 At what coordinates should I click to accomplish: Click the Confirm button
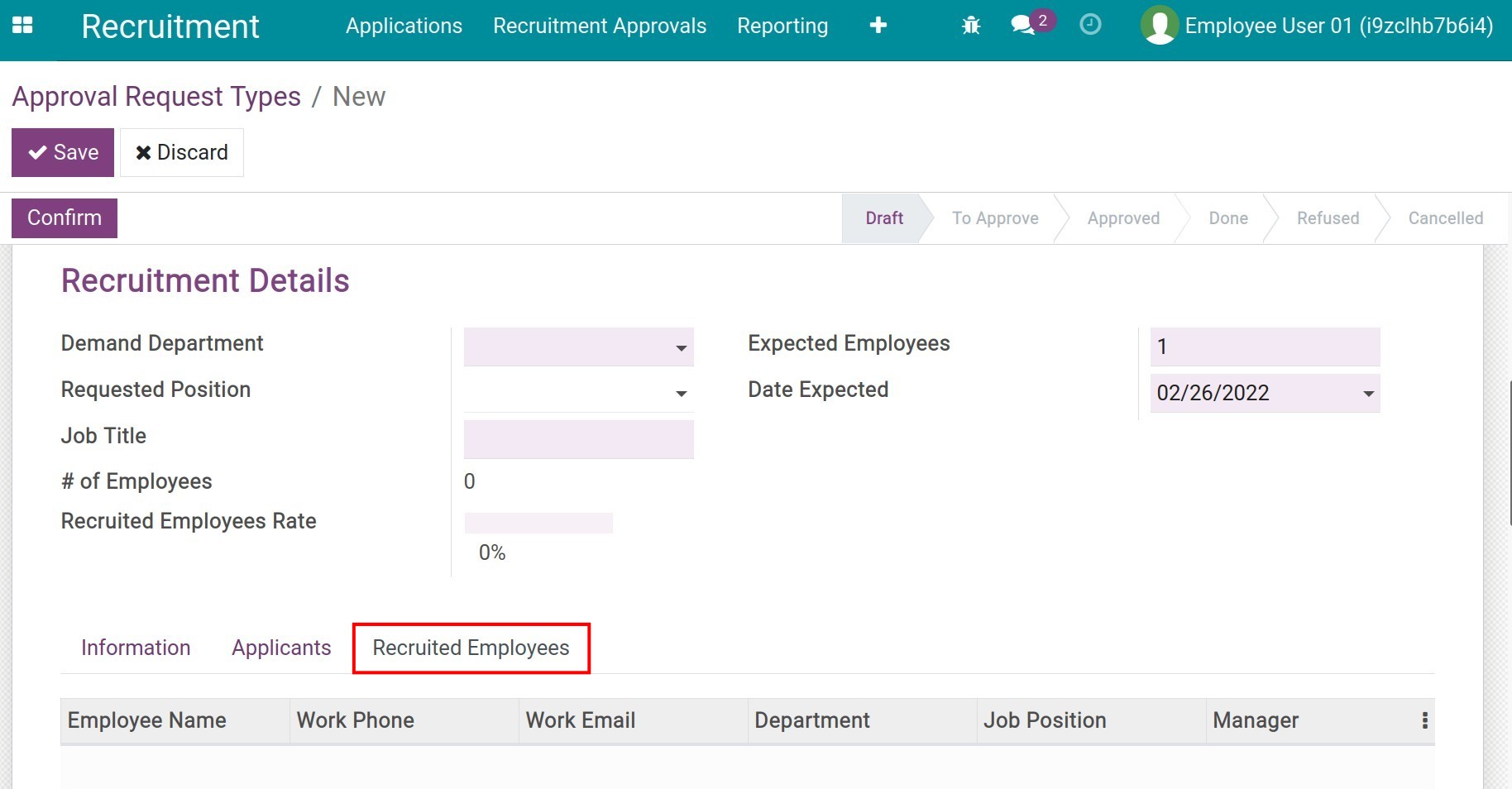click(x=65, y=218)
